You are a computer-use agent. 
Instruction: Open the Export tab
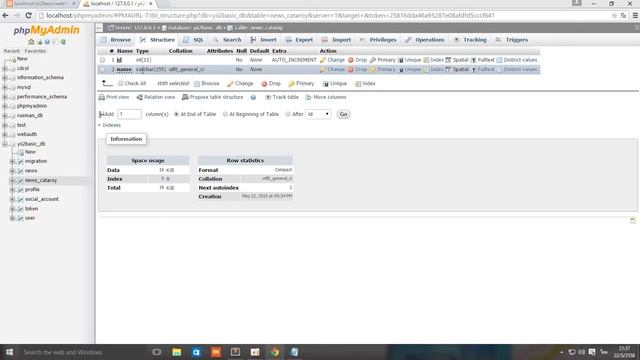(x=299, y=40)
